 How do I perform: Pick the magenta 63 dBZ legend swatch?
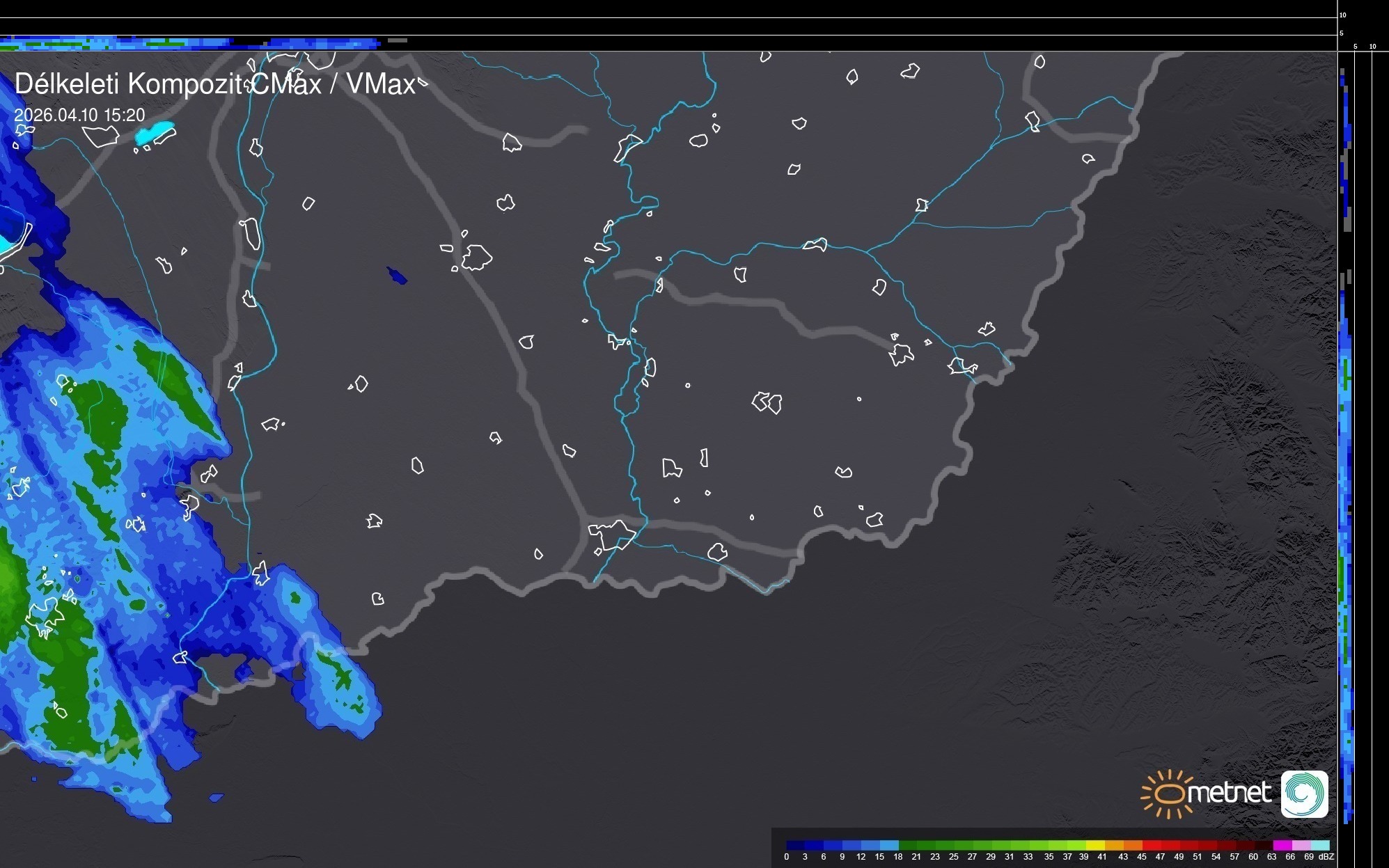[x=1282, y=846]
